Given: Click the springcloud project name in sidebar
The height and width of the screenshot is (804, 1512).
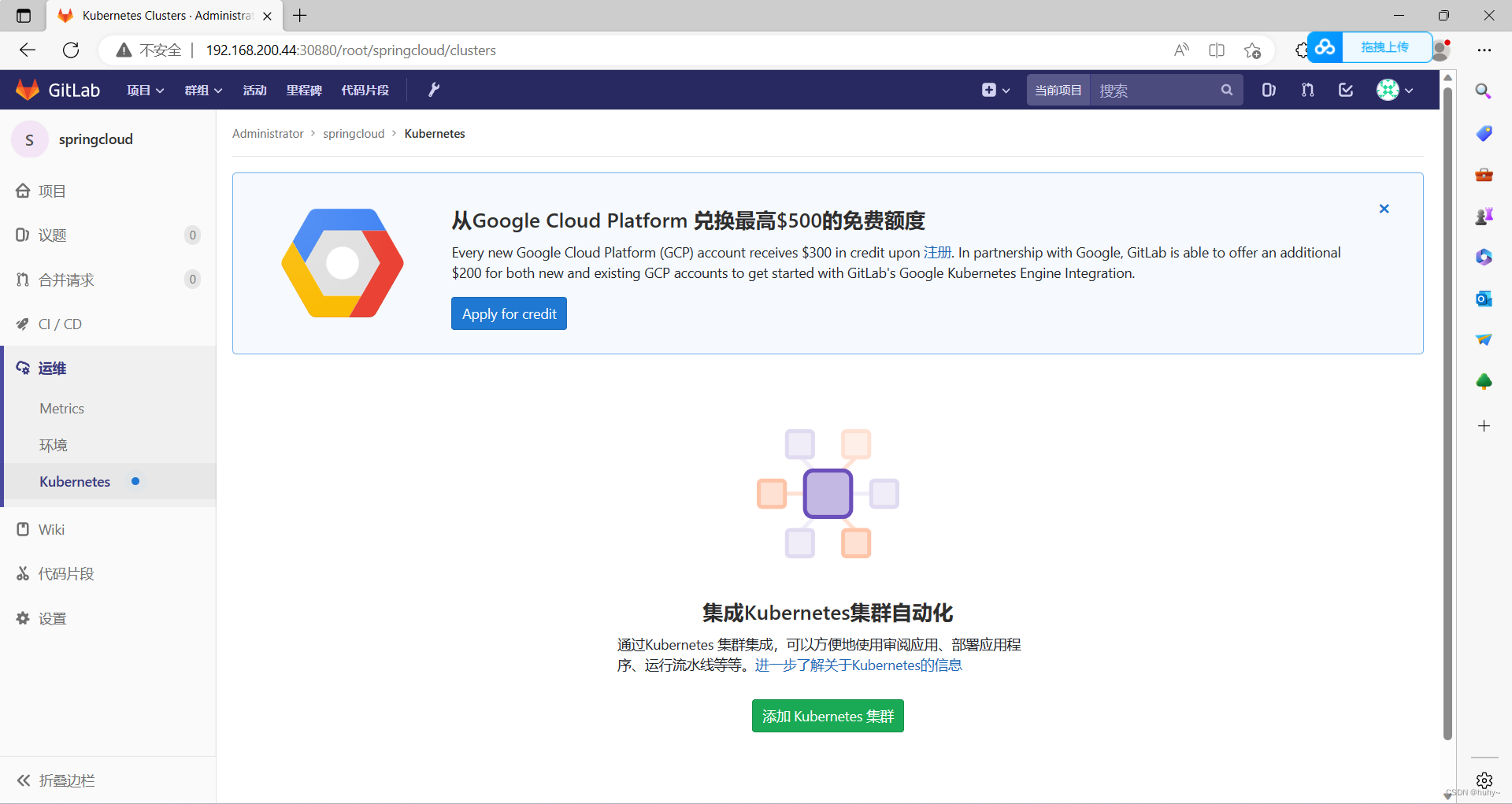Looking at the screenshot, I should [x=96, y=139].
